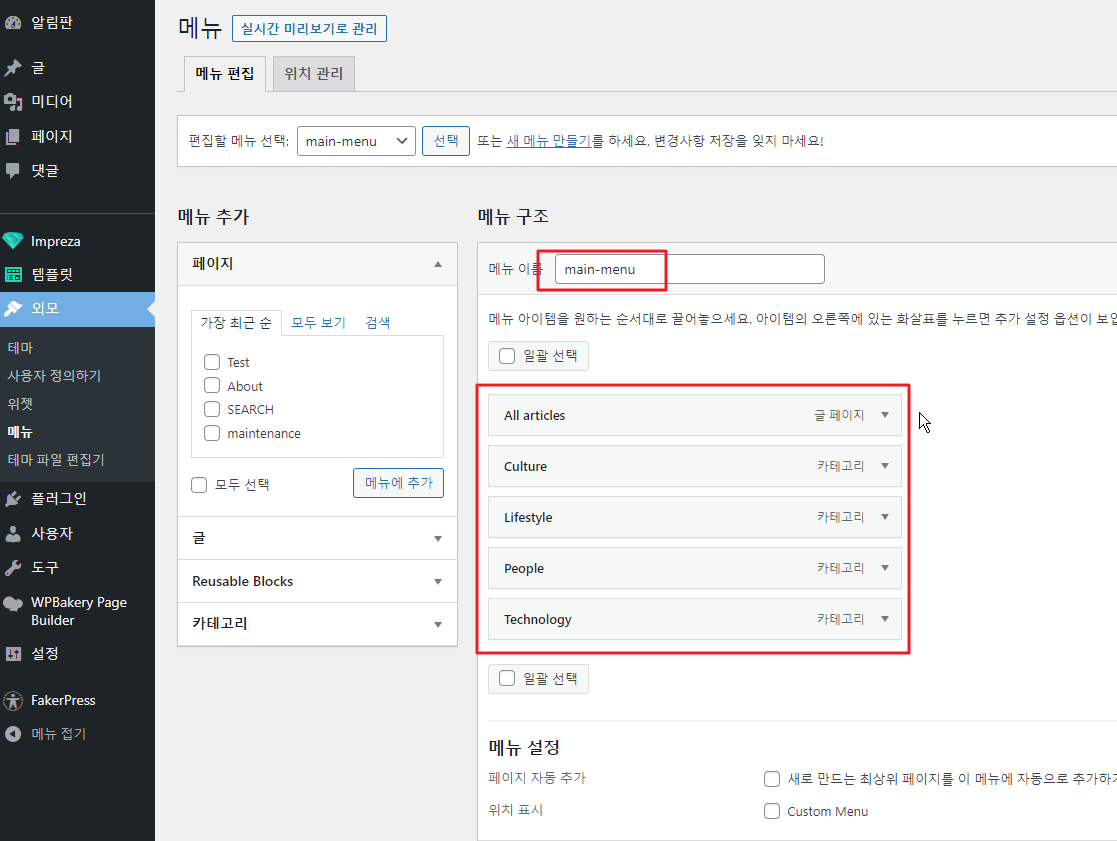Click the 설정 settings slider icon
Screen dimensions: 1117x841
[x=13, y=654]
